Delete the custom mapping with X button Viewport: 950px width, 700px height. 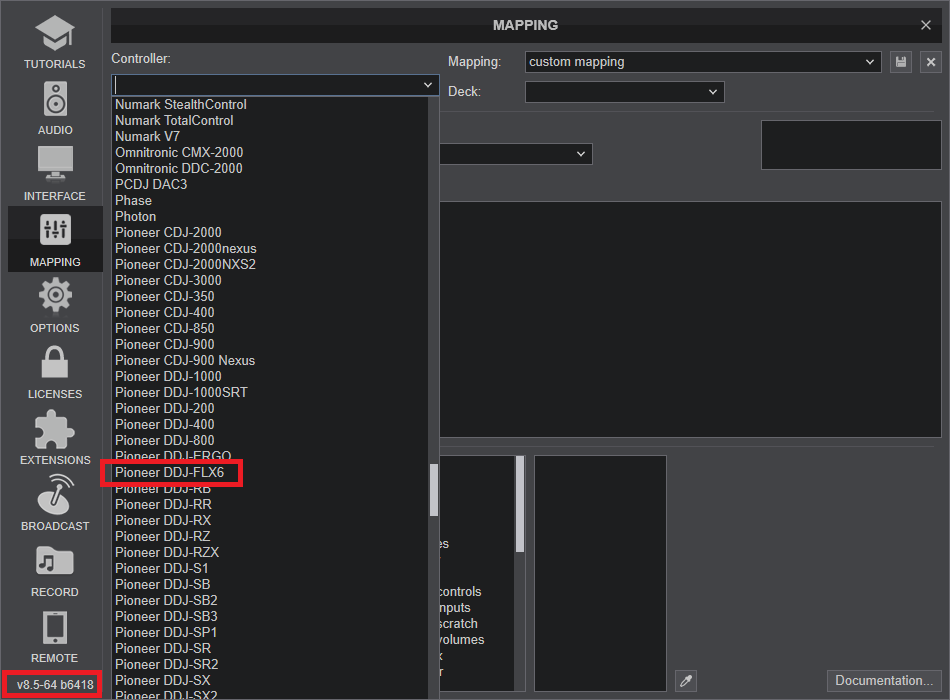[931, 62]
